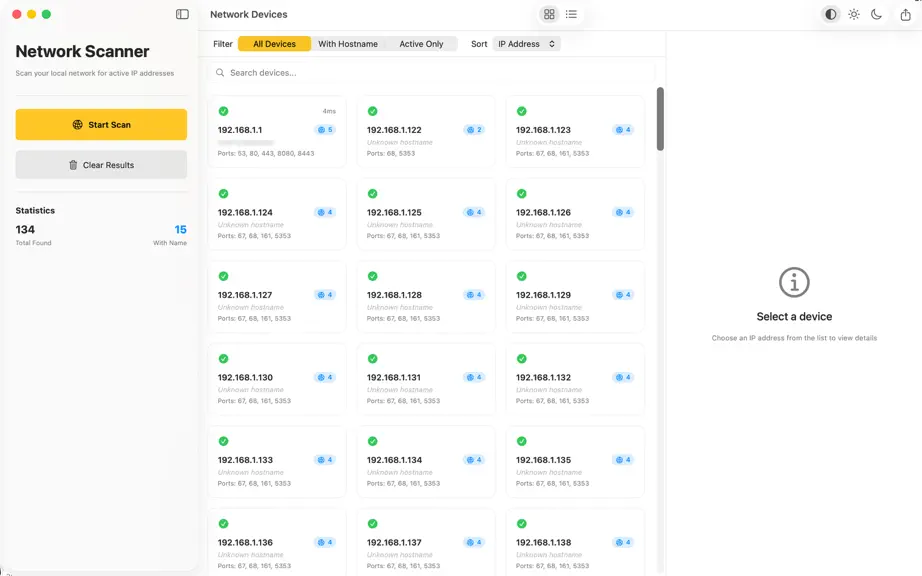
Task: Open device card 192.168.1.125
Action: click(x=426, y=215)
